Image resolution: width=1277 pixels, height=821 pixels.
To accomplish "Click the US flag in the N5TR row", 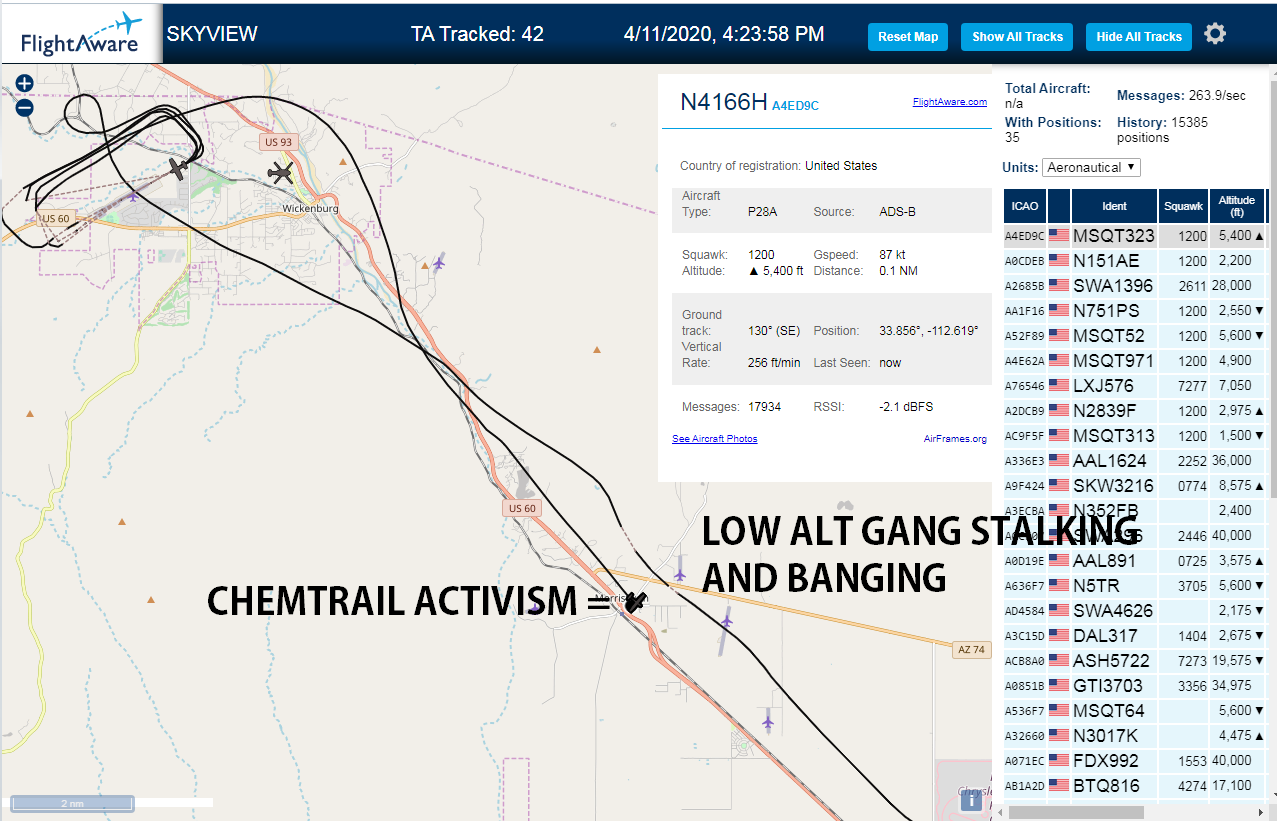I will [x=1059, y=586].
